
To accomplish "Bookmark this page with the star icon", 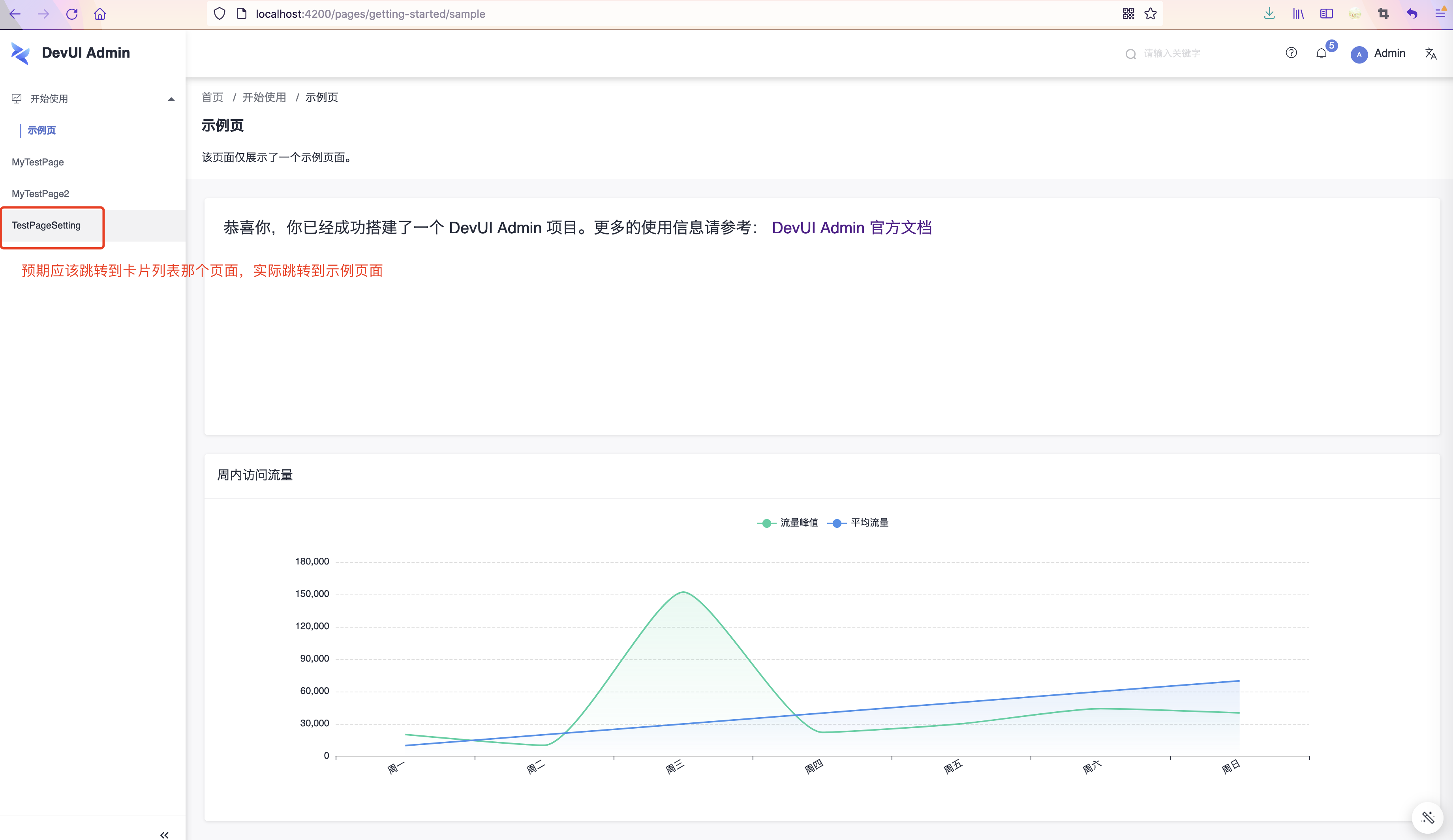I will point(1150,14).
